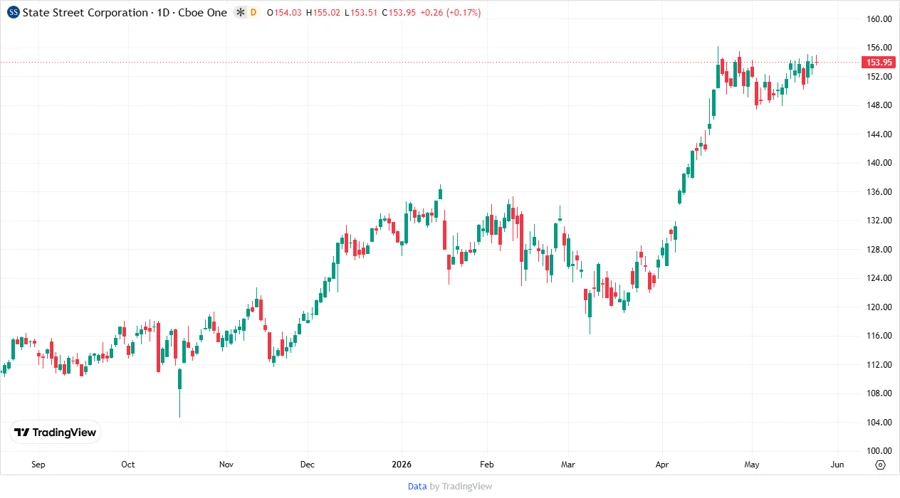Click the Feb label on time axis

(487, 465)
